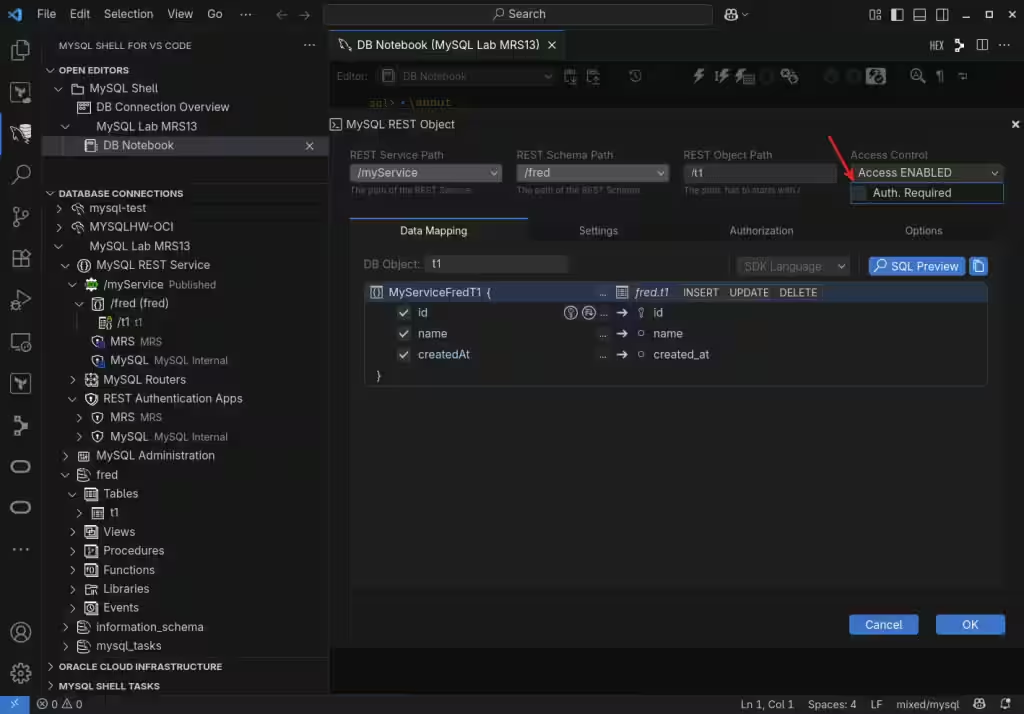
Task: Select DB Connection Overview in open editors
Action: 163,107
